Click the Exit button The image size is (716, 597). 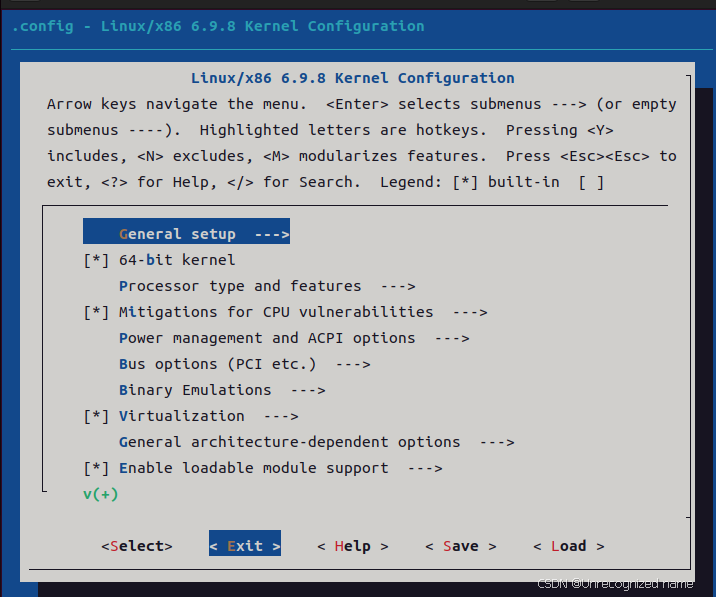pos(245,543)
